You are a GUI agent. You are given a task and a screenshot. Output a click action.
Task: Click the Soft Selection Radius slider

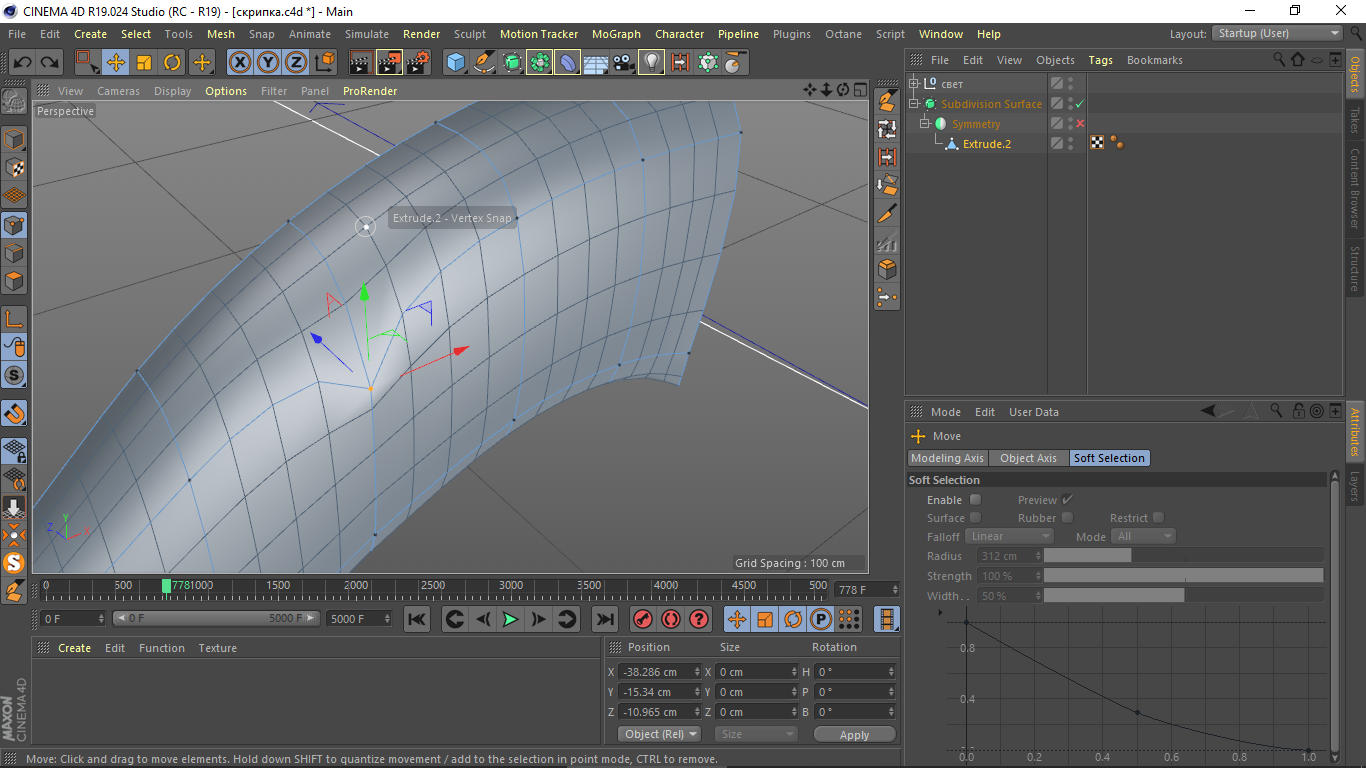pyautogui.click(x=1183, y=556)
